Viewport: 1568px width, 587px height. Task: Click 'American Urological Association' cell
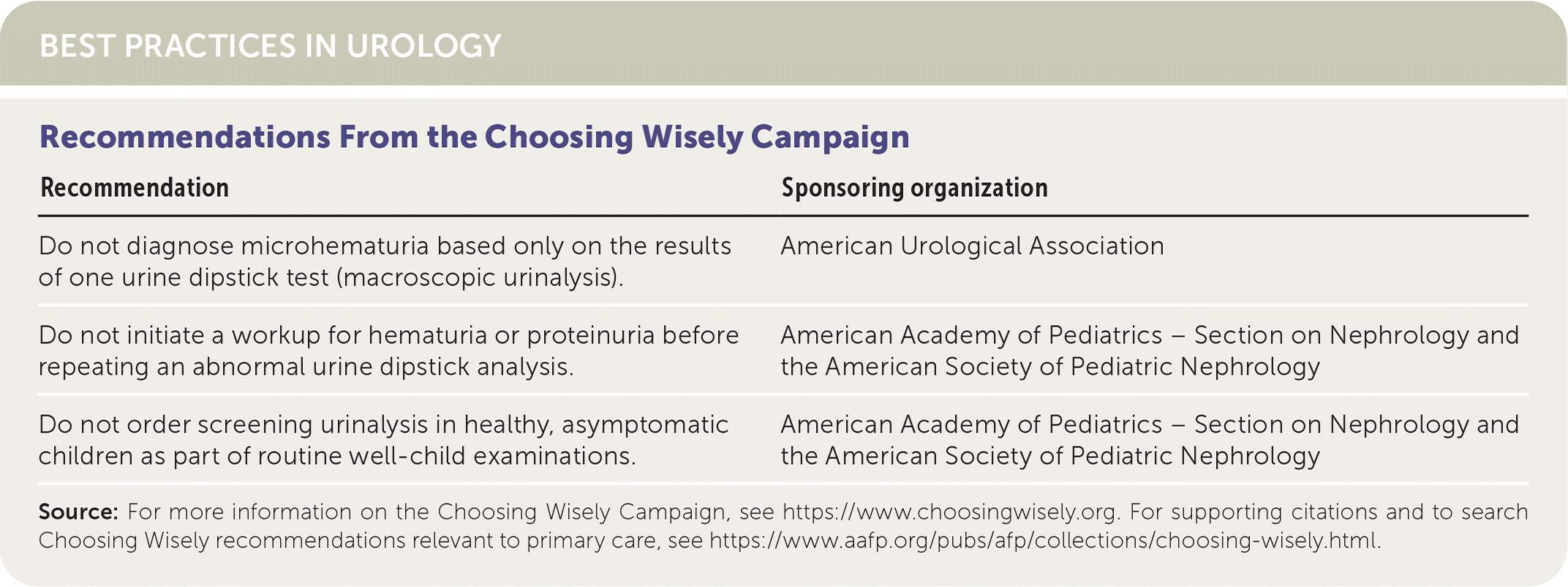pos(972,247)
